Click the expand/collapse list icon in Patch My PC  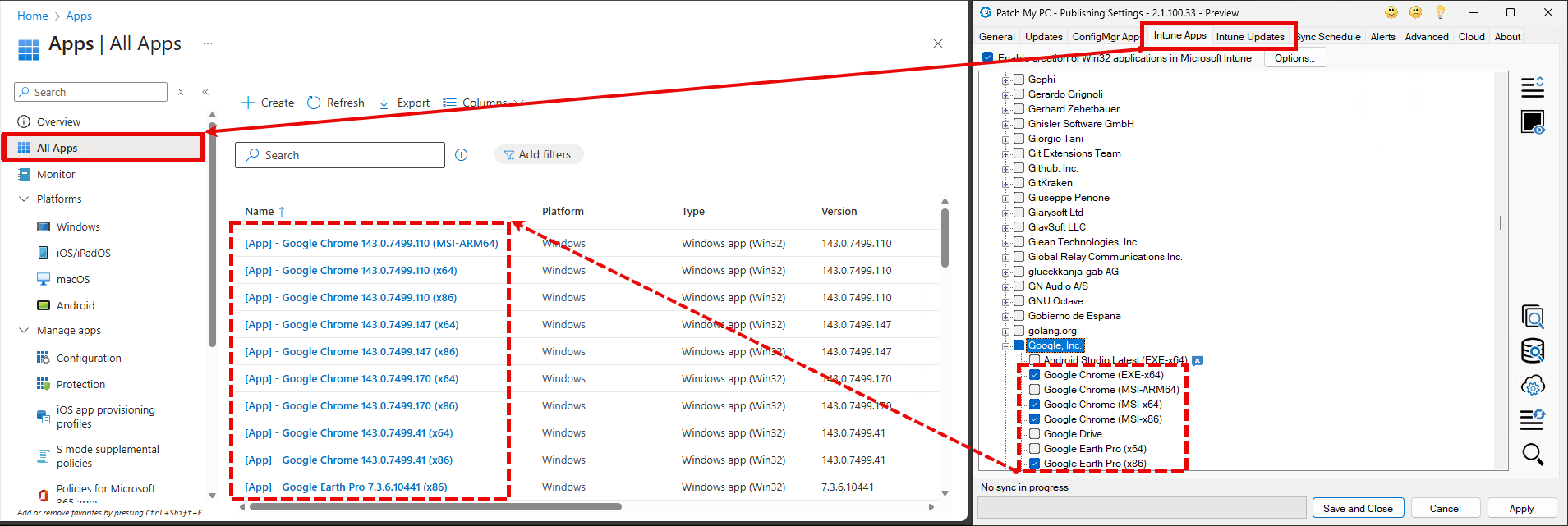point(1533,87)
